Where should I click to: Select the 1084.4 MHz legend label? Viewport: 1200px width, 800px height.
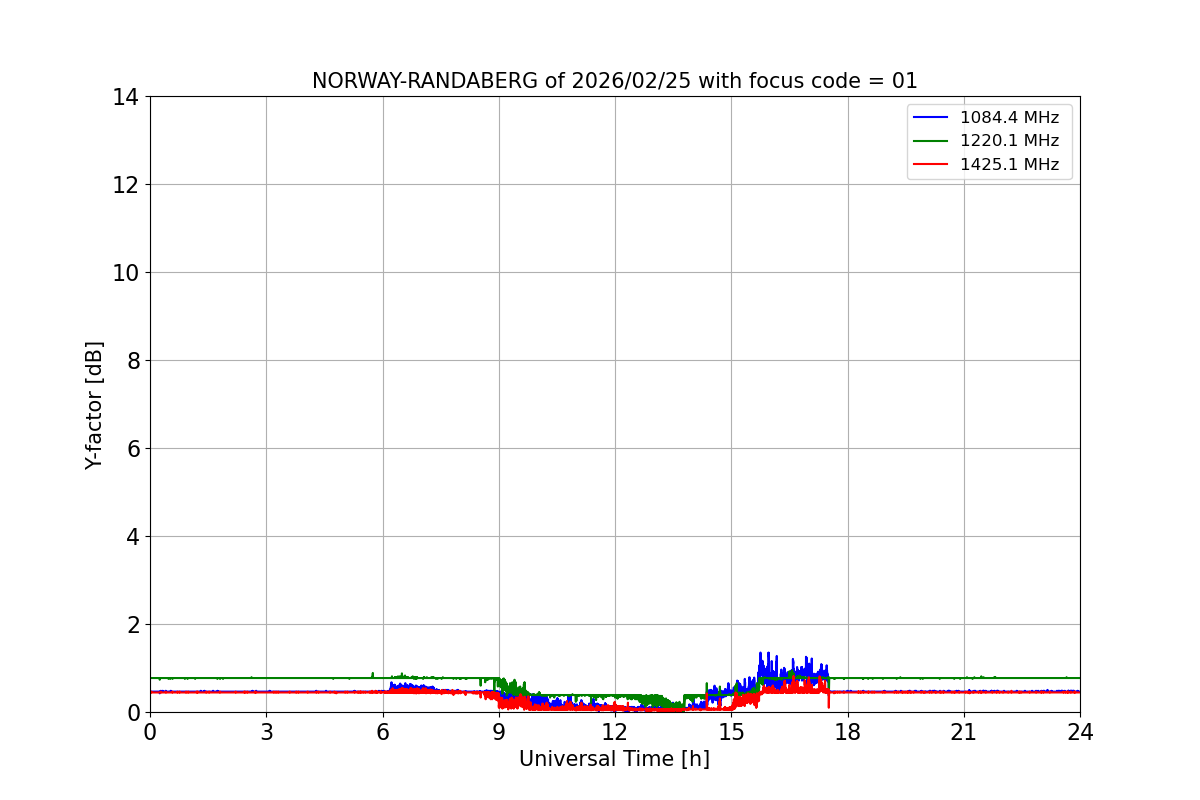[x=1009, y=117]
